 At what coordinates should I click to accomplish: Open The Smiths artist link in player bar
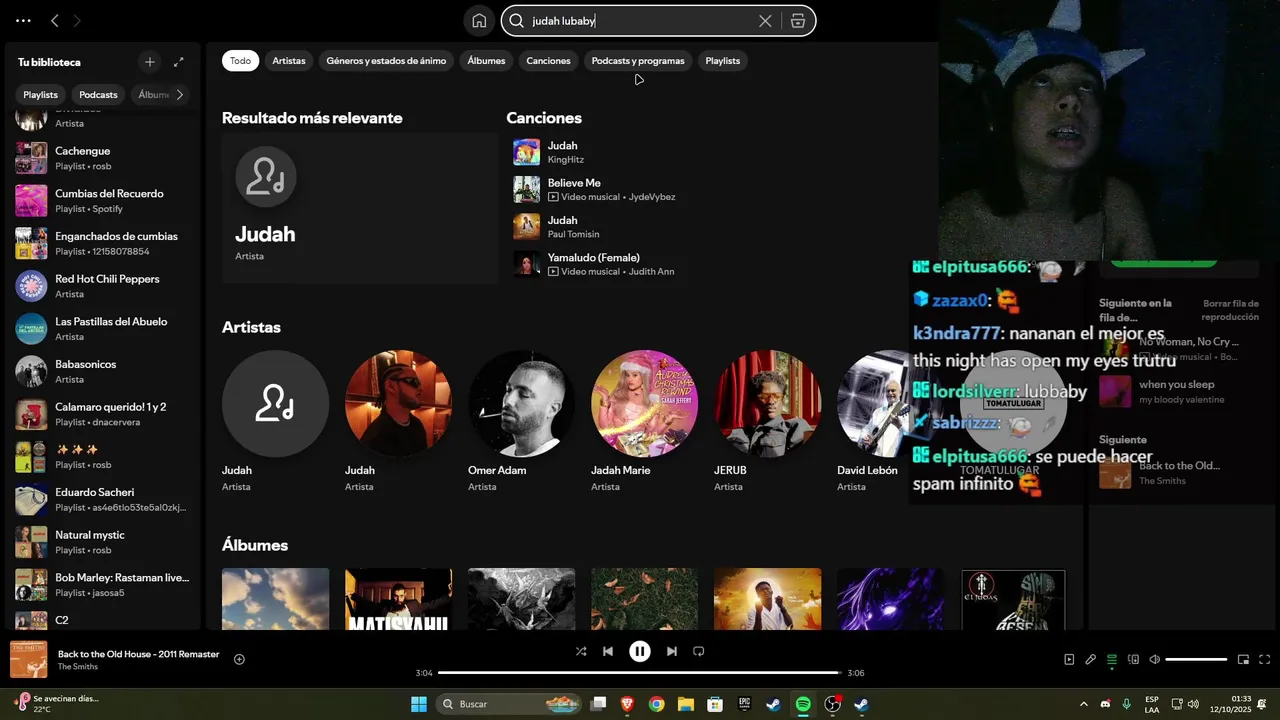point(77,667)
